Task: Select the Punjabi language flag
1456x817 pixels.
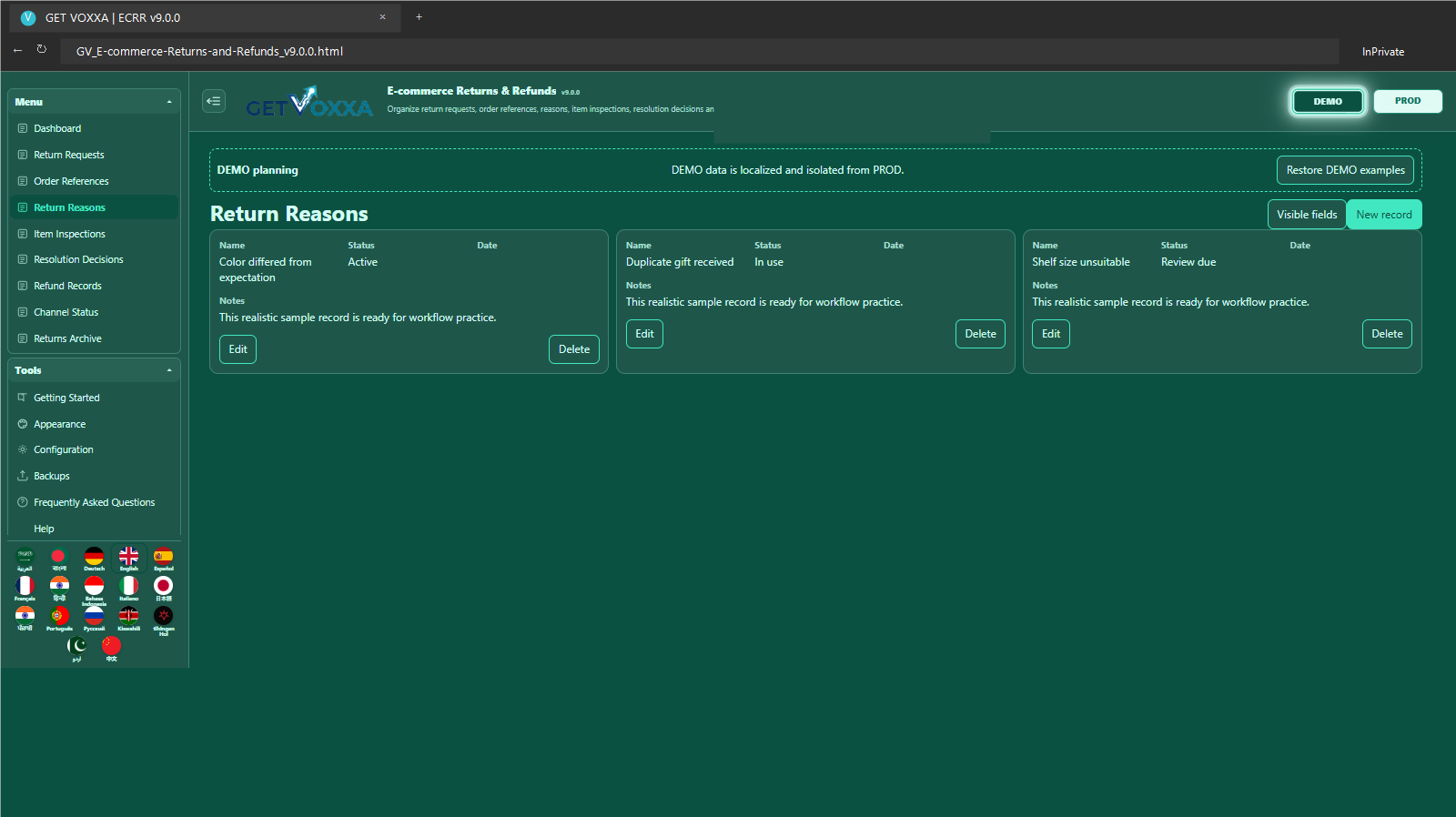Action: pyautogui.click(x=25, y=619)
